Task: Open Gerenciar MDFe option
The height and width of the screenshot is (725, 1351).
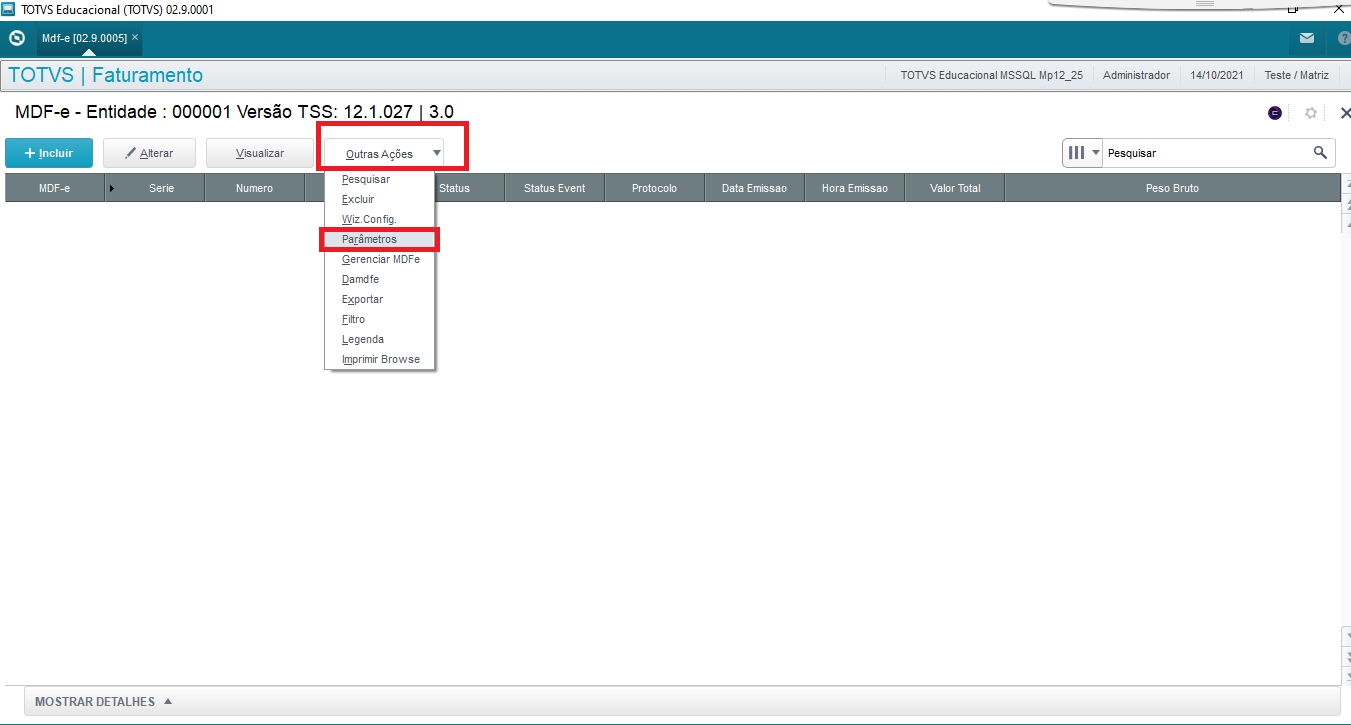Action: (379, 260)
